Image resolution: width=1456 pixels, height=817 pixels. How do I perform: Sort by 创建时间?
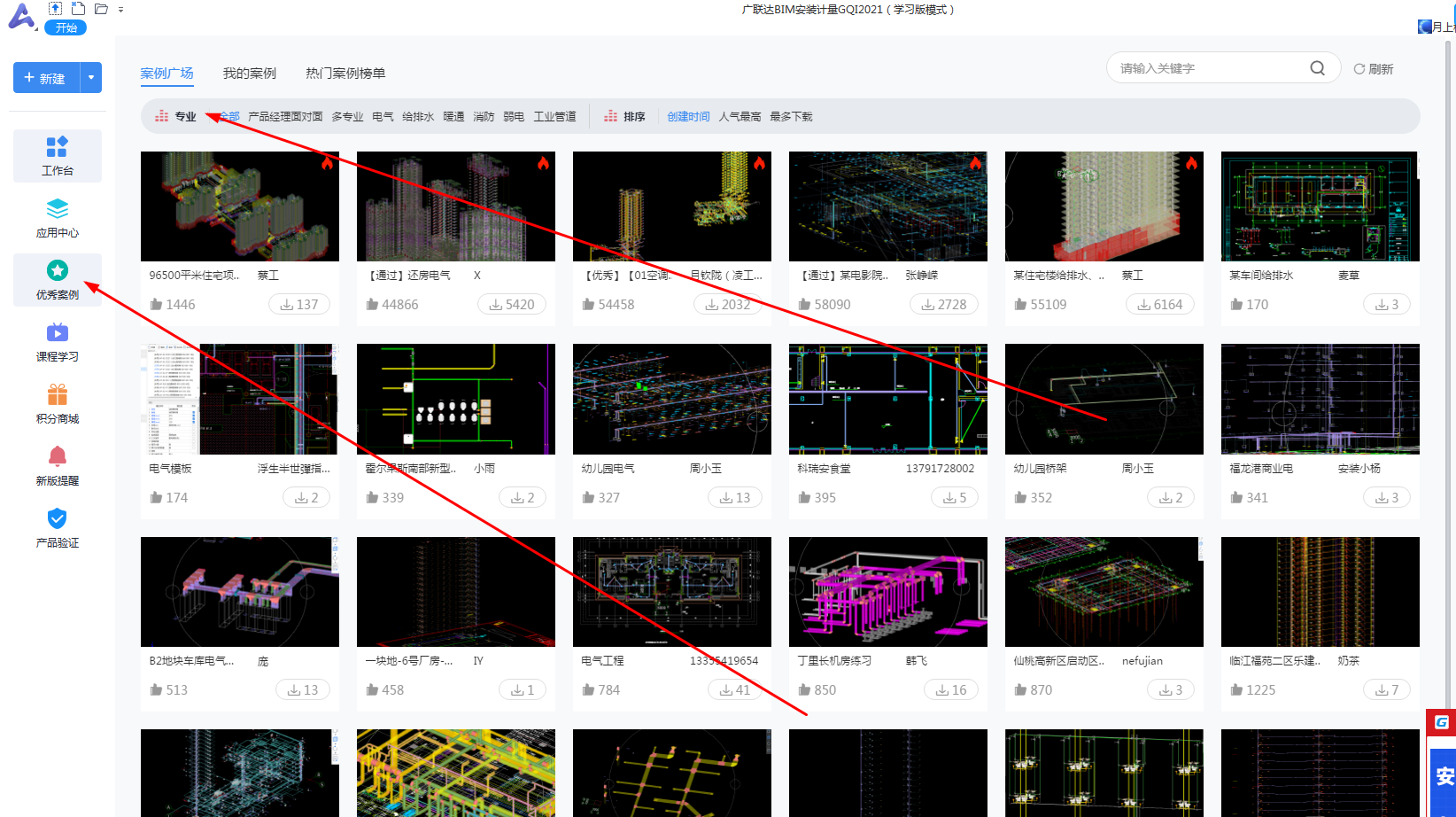[688, 117]
